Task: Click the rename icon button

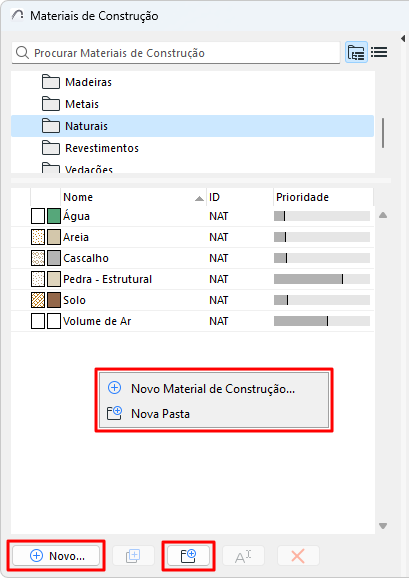Action: pyautogui.click(x=243, y=556)
